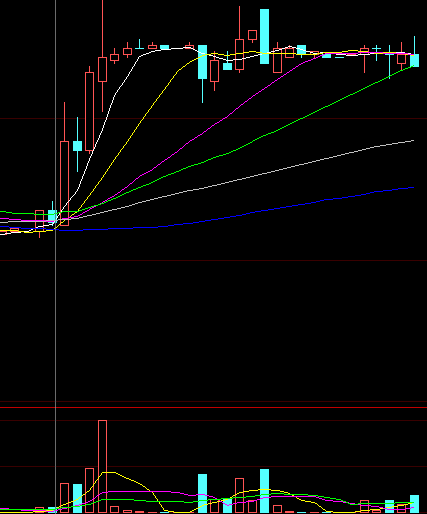Click the yellow volume-average line at its peak
Screen dimensions: 427x514
(108, 472)
